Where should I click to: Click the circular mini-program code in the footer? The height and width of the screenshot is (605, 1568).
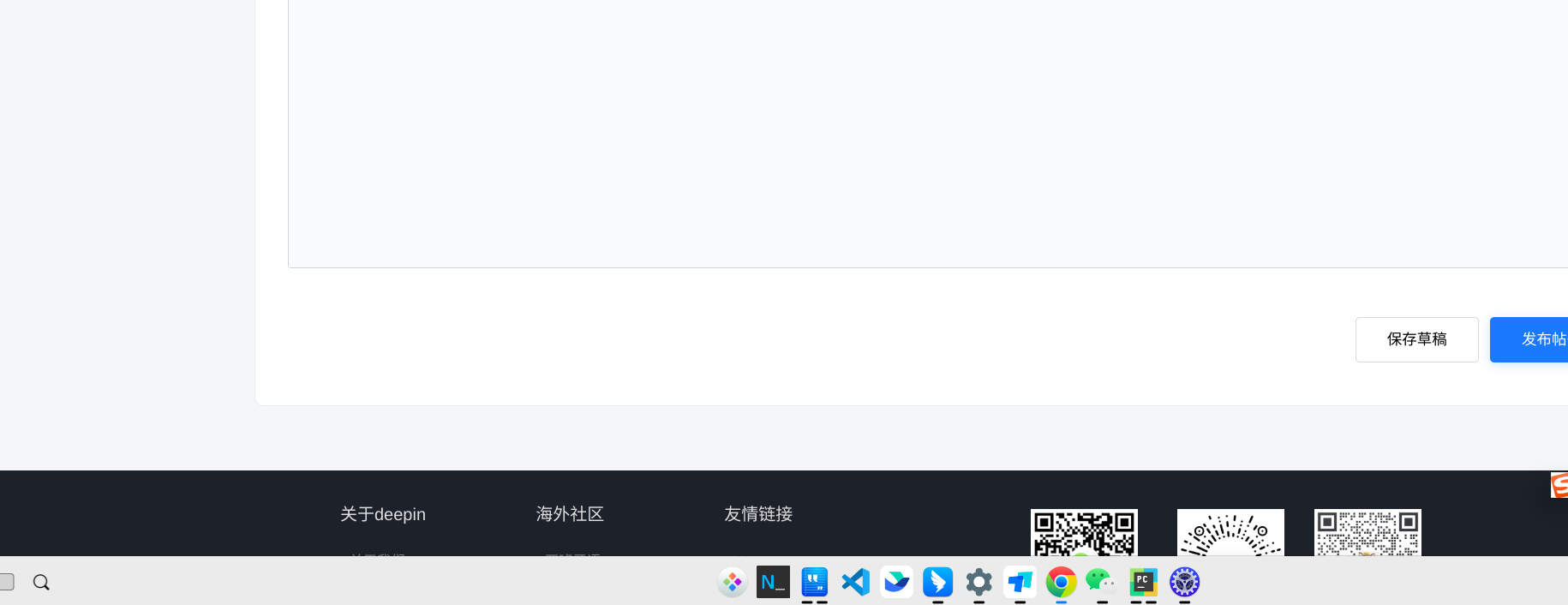click(x=1230, y=533)
